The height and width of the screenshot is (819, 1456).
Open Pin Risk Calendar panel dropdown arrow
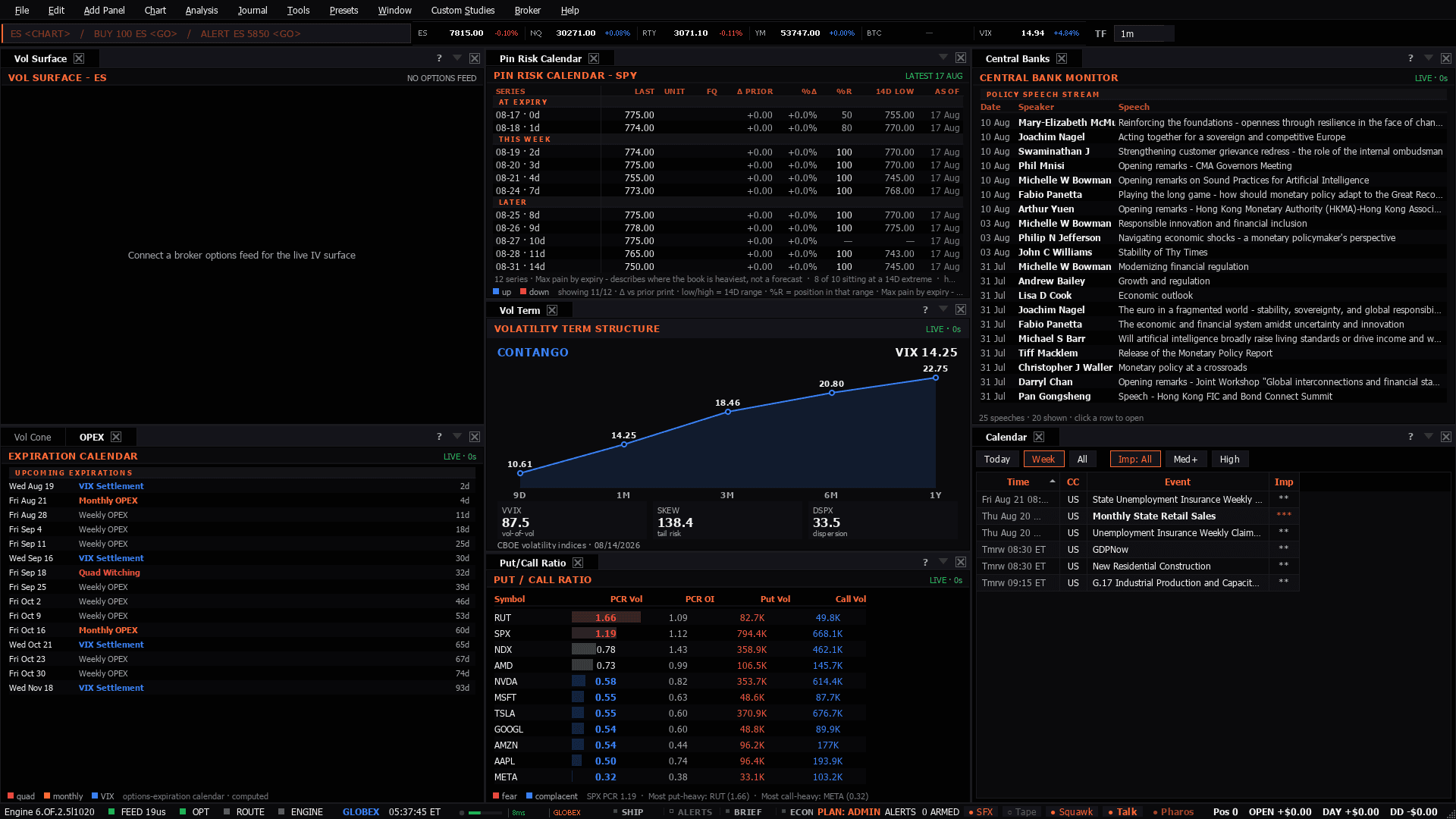pyautogui.click(x=943, y=57)
